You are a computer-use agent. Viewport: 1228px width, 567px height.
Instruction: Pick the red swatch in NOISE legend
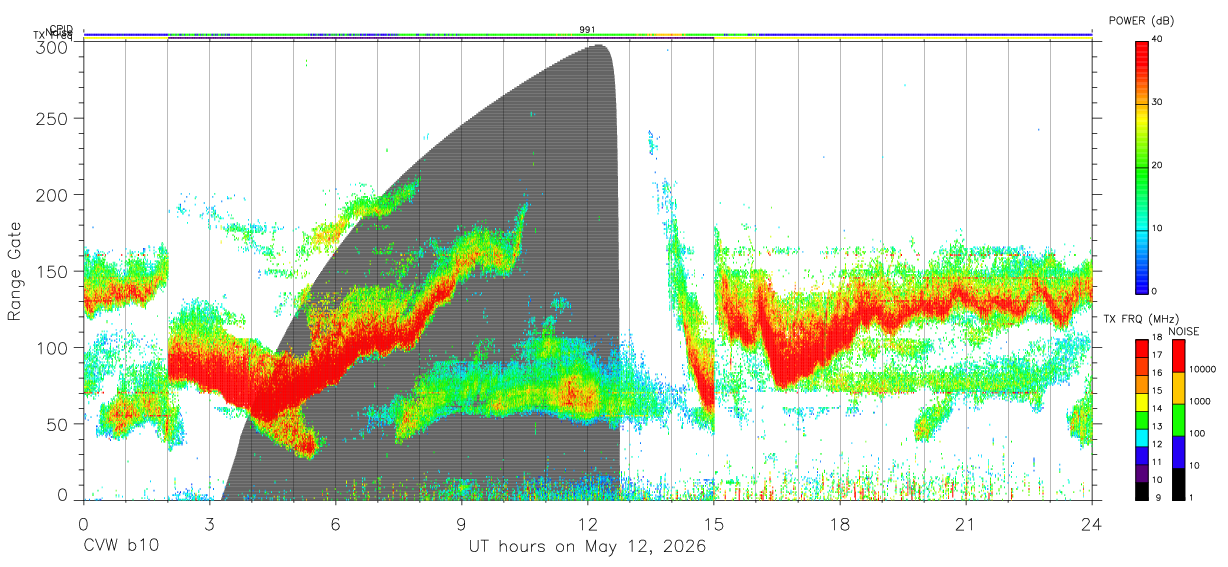click(1178, 356)
